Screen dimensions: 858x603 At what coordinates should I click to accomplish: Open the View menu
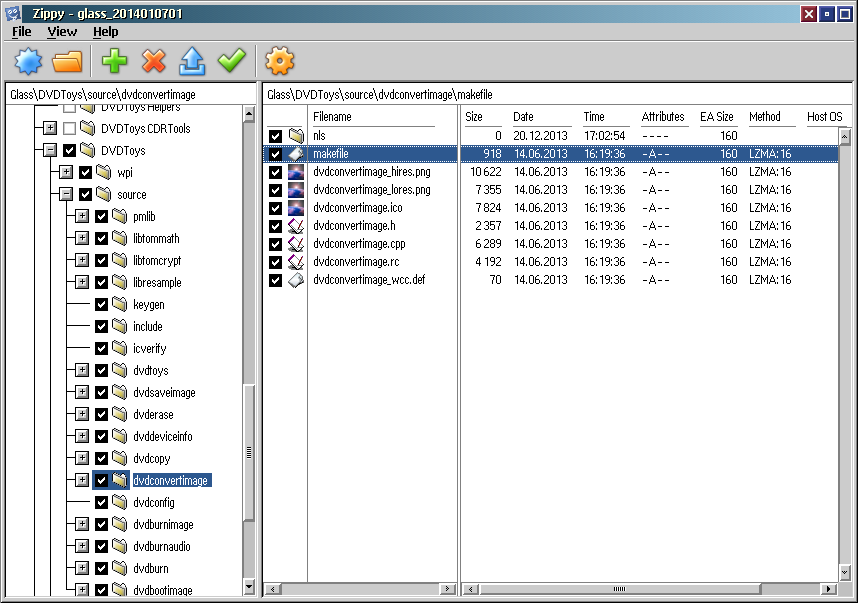click(62, 32)
